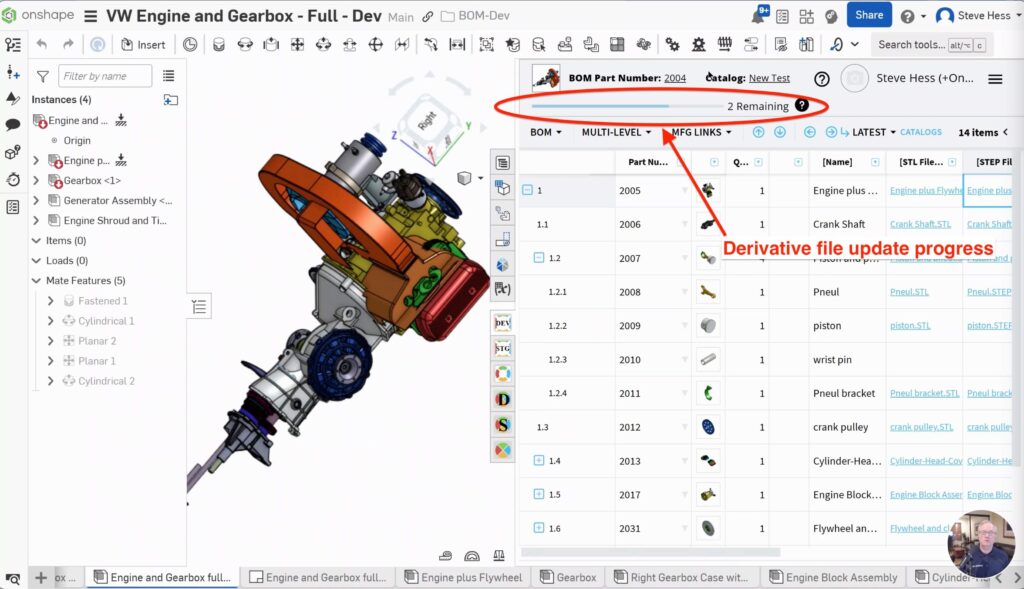Open the BOM panel hamburger menu
This screenshot has height=589, width=1024.
click(995, 79)
